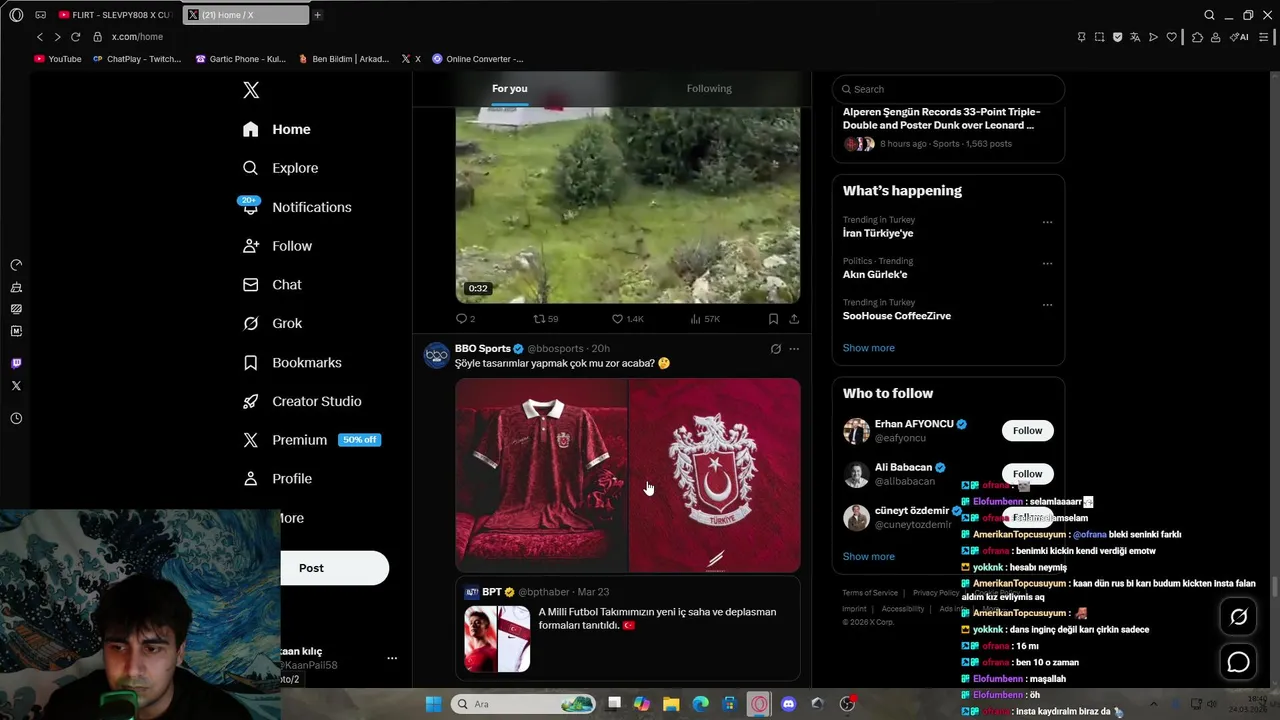Open Profile from the X sidebar
The height and width of the screenshot is (720, 1280).
tap(278, 479)
